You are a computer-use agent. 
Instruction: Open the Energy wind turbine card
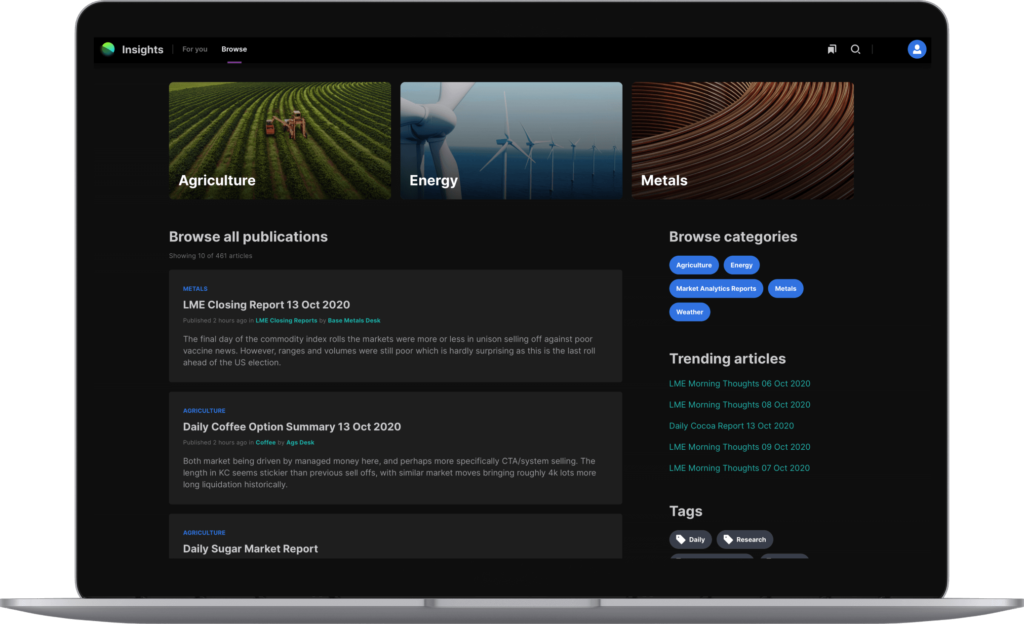(x=511, y=140)
